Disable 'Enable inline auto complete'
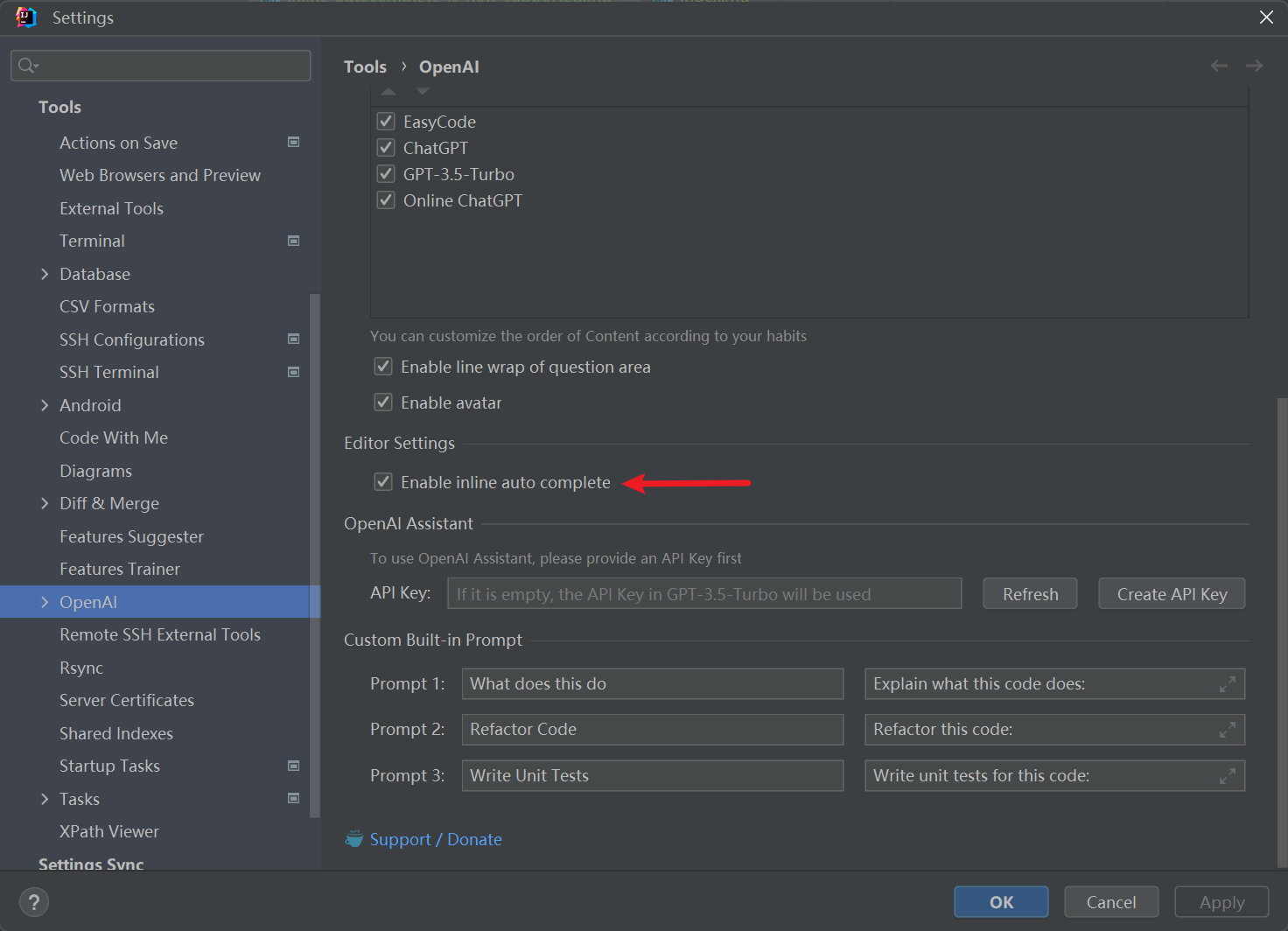 (383, 481)
